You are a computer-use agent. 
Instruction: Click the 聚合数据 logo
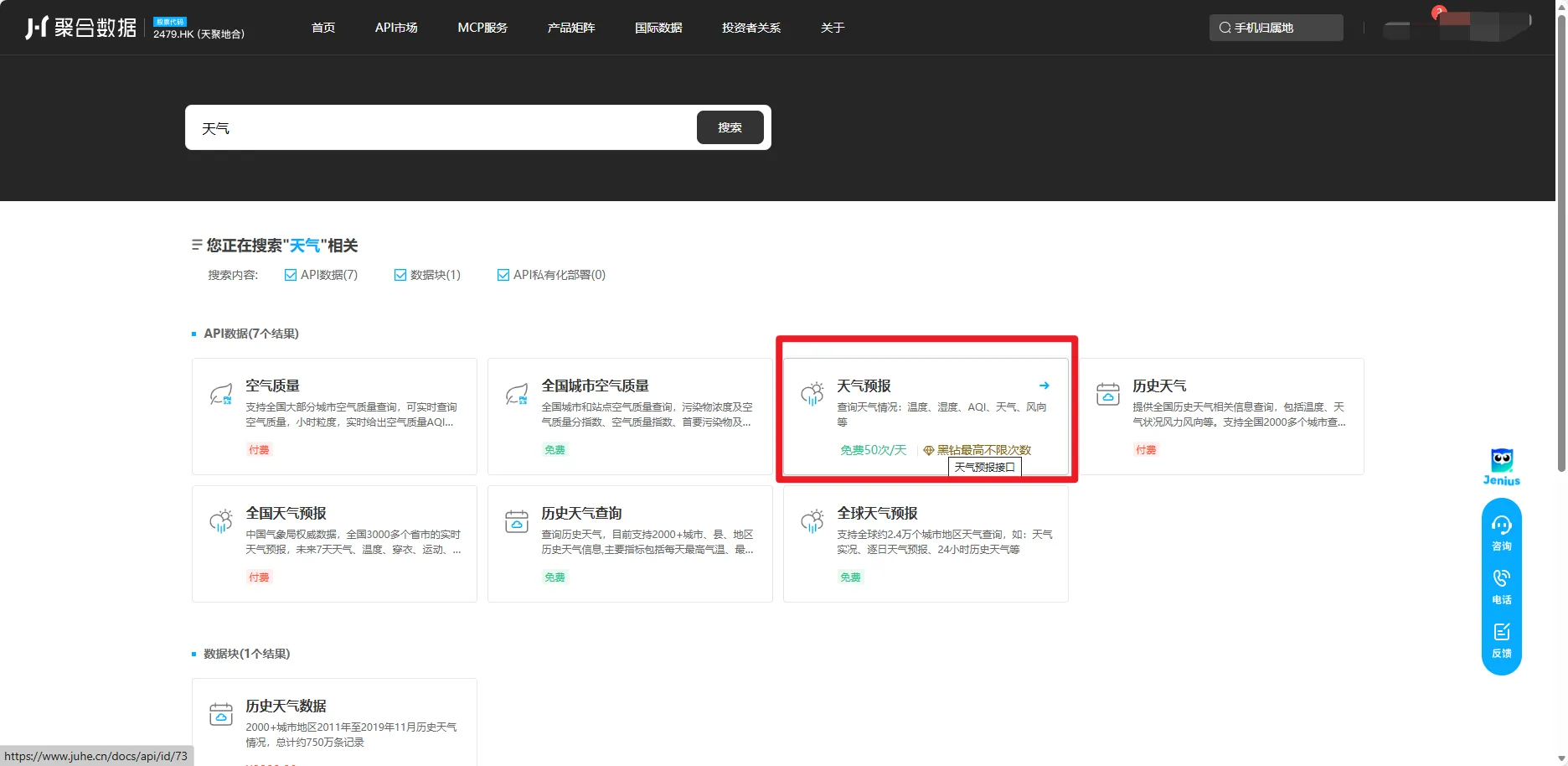pos(80,28)
